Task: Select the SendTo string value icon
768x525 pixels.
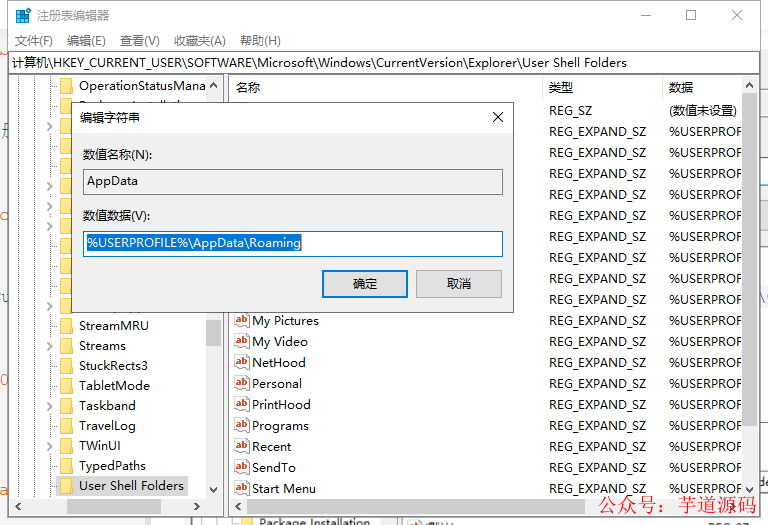Action: 241,467
